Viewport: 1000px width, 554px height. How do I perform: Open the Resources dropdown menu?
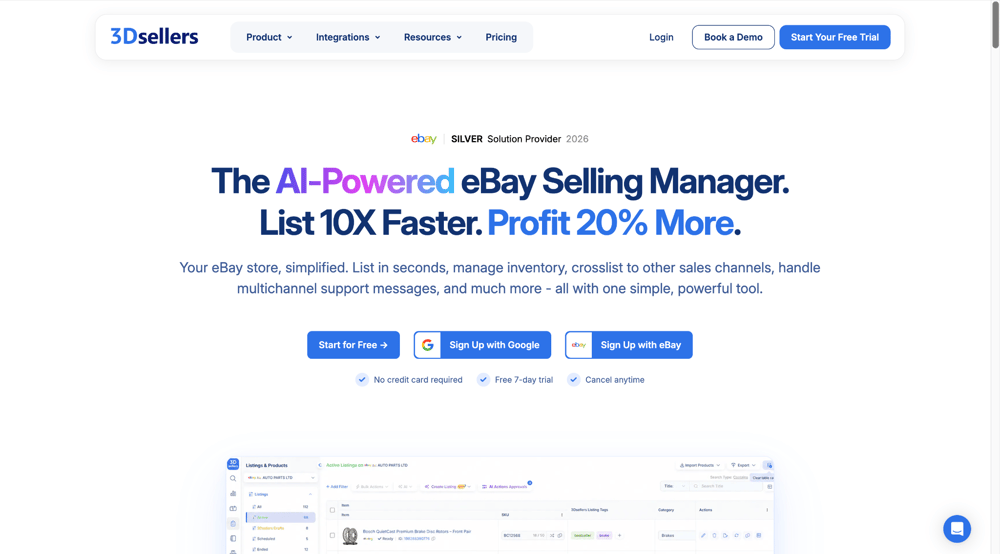tap(432, 37)
